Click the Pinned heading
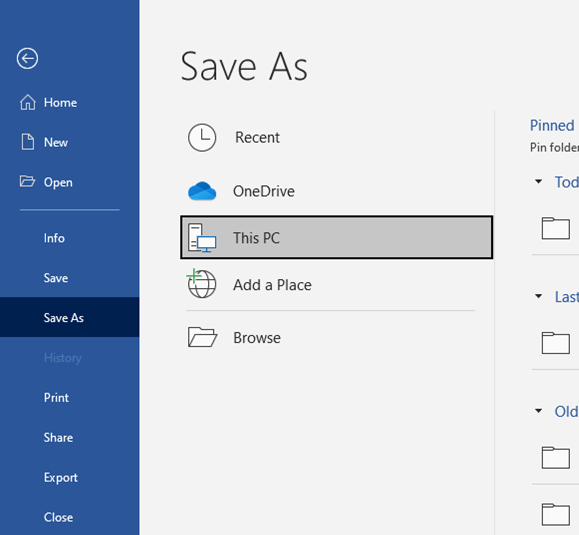The width and height of the screenshot is (579, 535). tap(552, 126)
